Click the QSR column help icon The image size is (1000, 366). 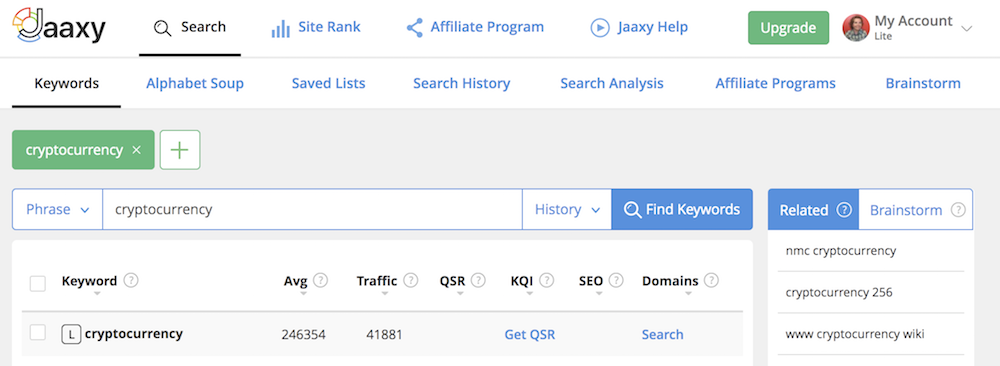tap(478, 281)
